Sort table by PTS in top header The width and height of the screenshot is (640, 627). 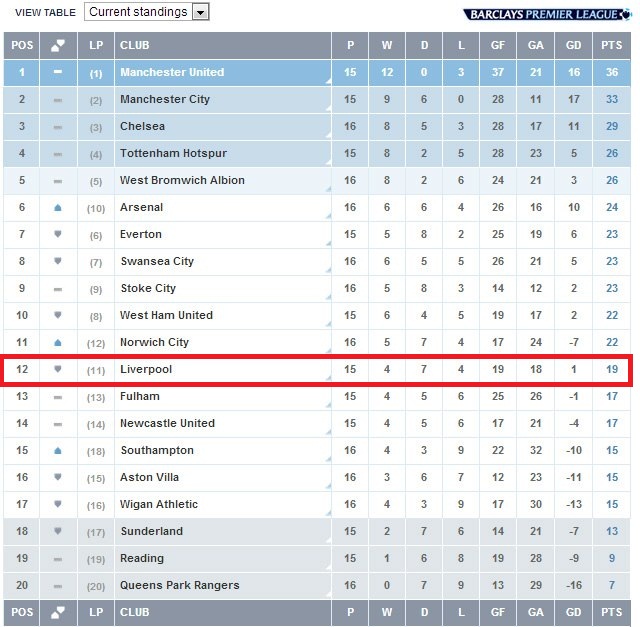coord(611,45)
